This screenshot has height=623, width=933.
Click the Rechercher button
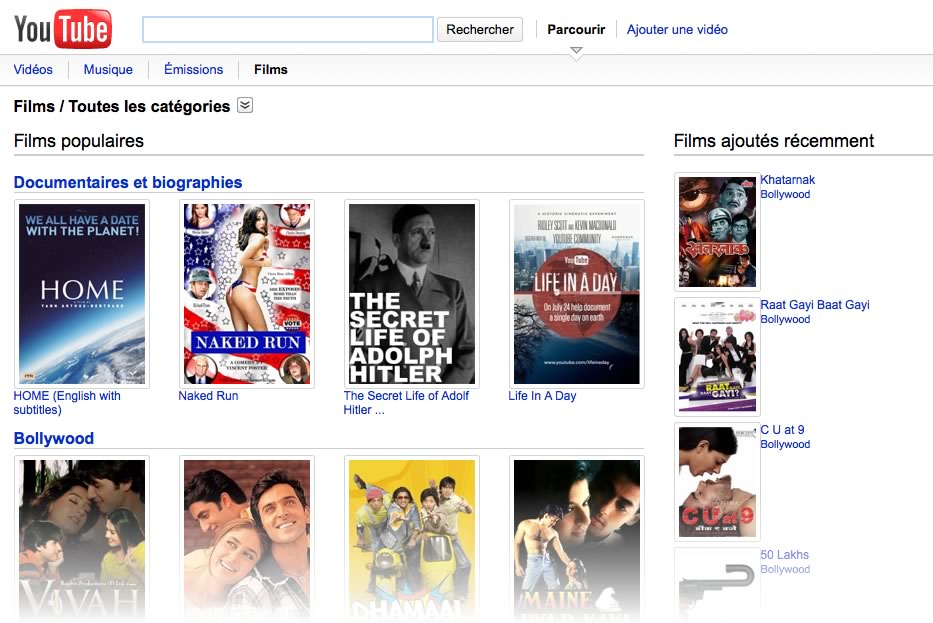click(x=480, y=29)
